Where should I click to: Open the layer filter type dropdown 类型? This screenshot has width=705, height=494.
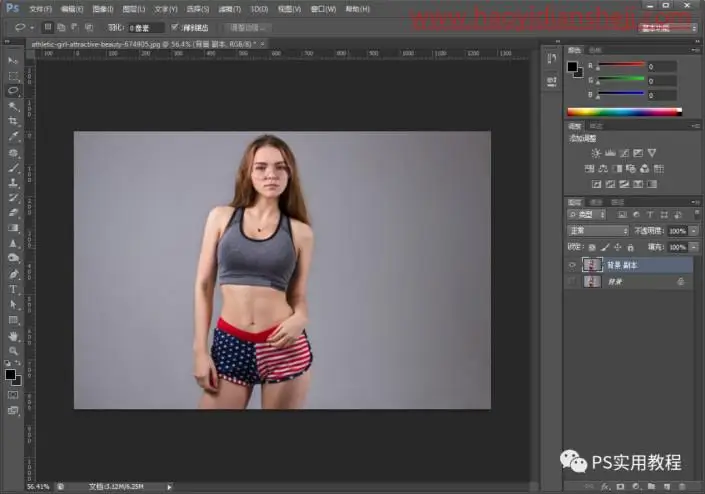tap(586, 214)
